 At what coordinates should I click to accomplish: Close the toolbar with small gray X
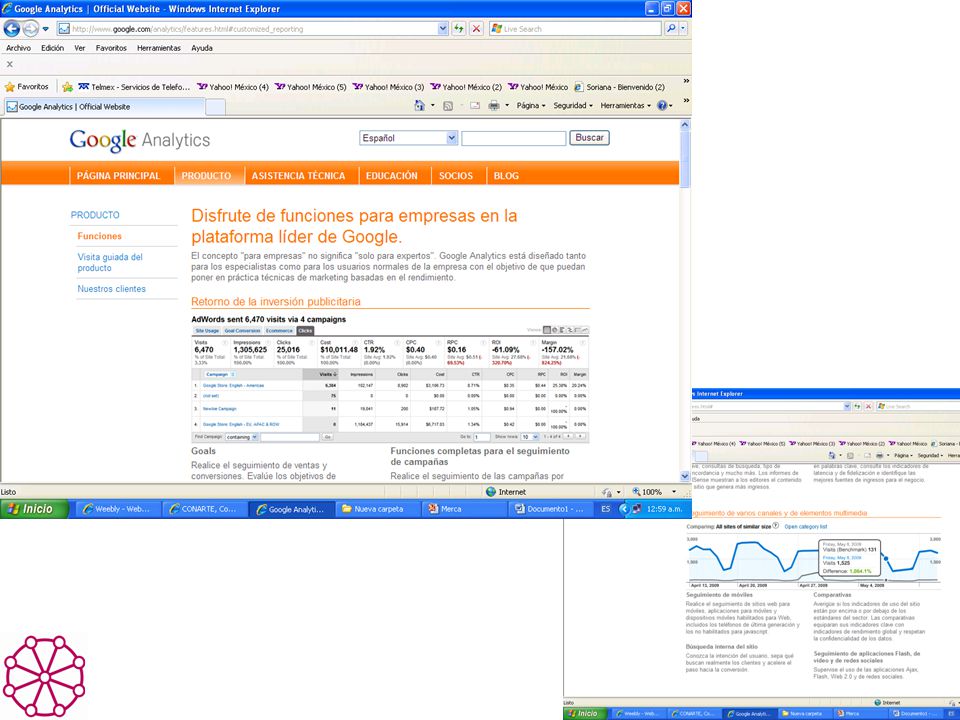9,64
